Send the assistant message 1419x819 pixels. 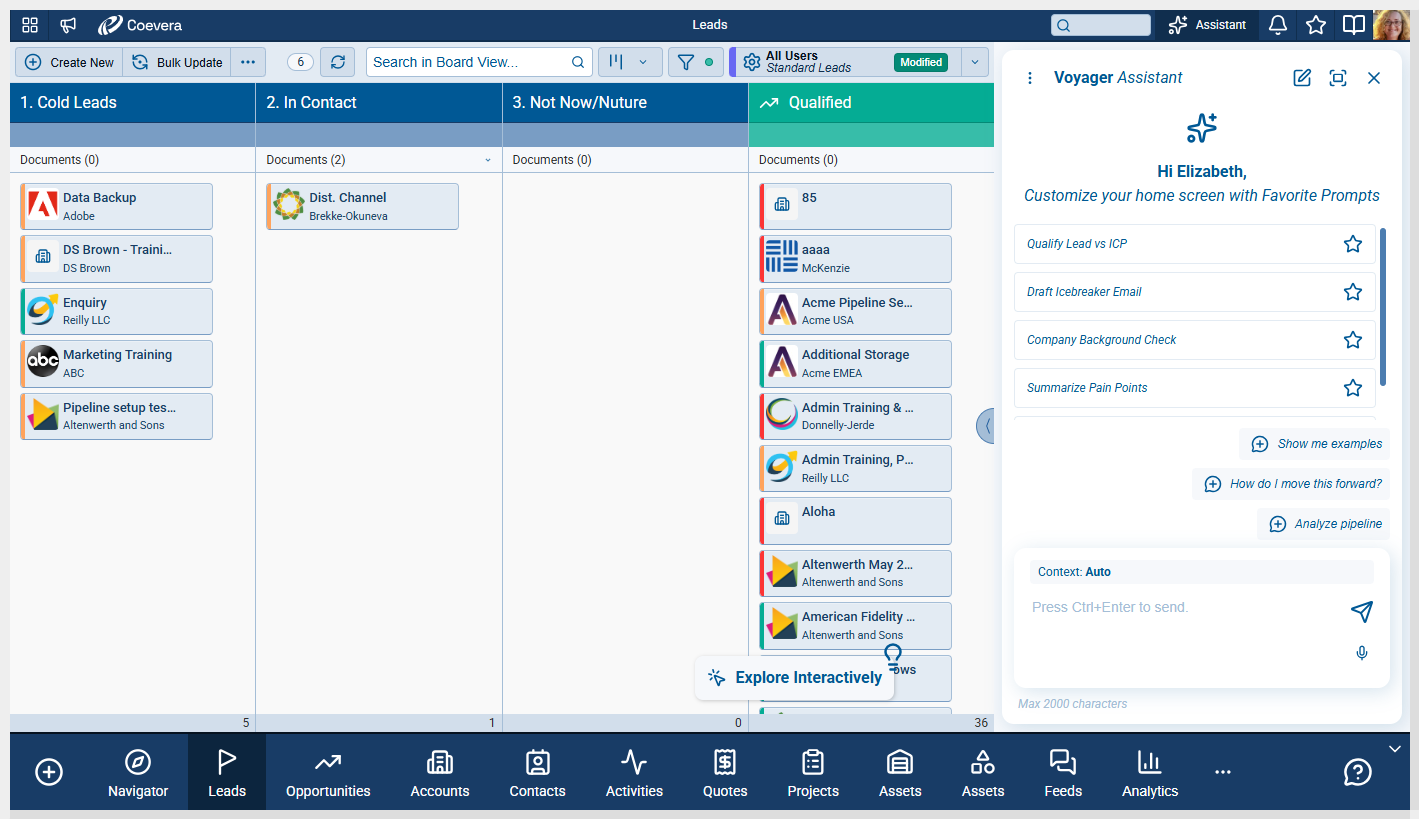[x=1362, y=611]
